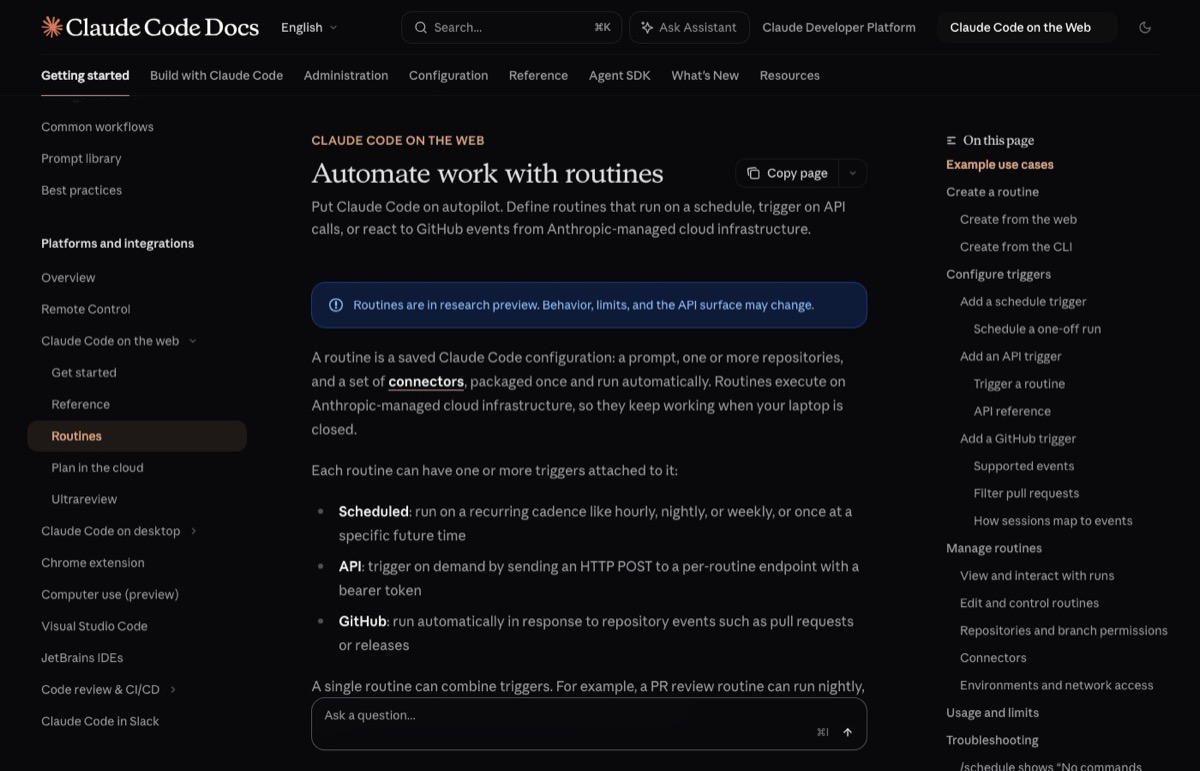The image size is (1200, 771).
Task: Open the What's New tab
Action: point(705,76)
